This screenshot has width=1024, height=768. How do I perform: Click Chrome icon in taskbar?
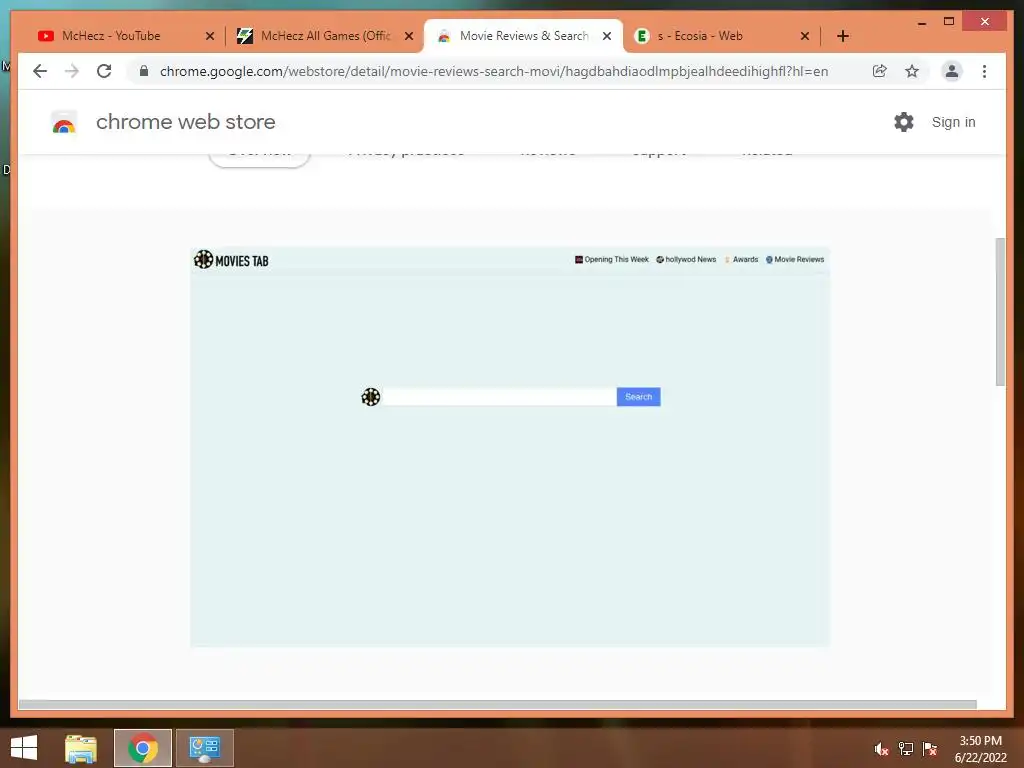click(143, 748)
